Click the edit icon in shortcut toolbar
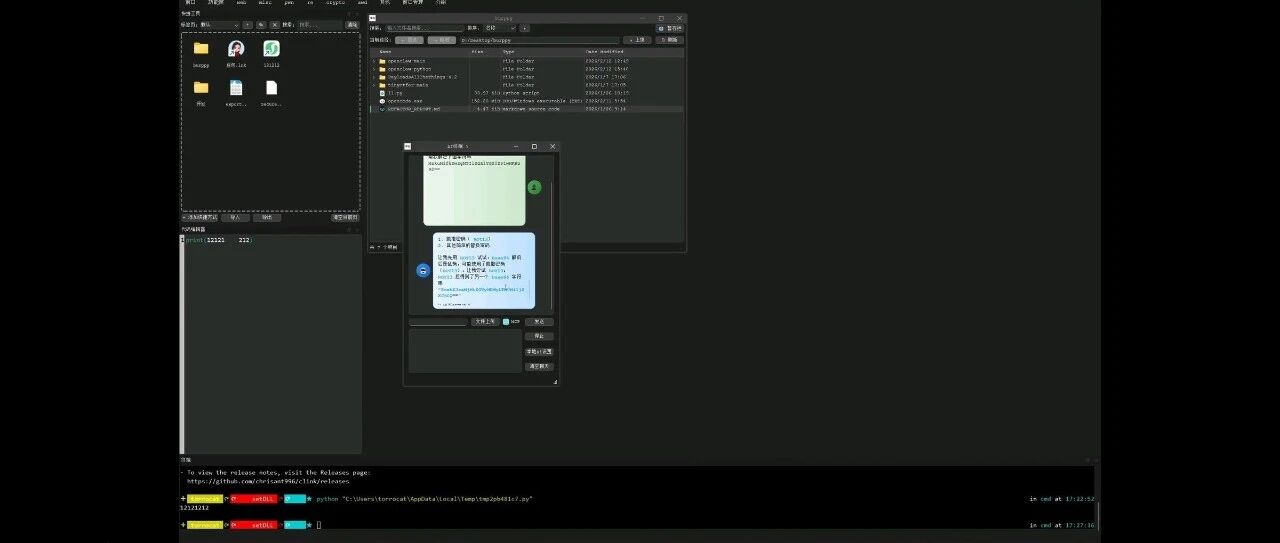 point(261,25)
